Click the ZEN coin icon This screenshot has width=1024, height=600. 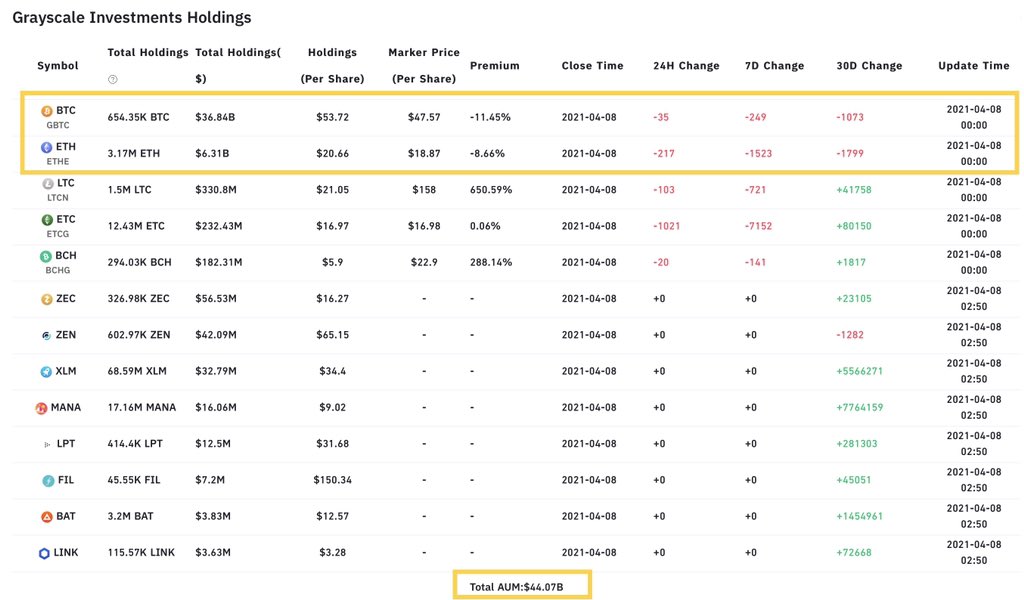[x=46, y=336]
